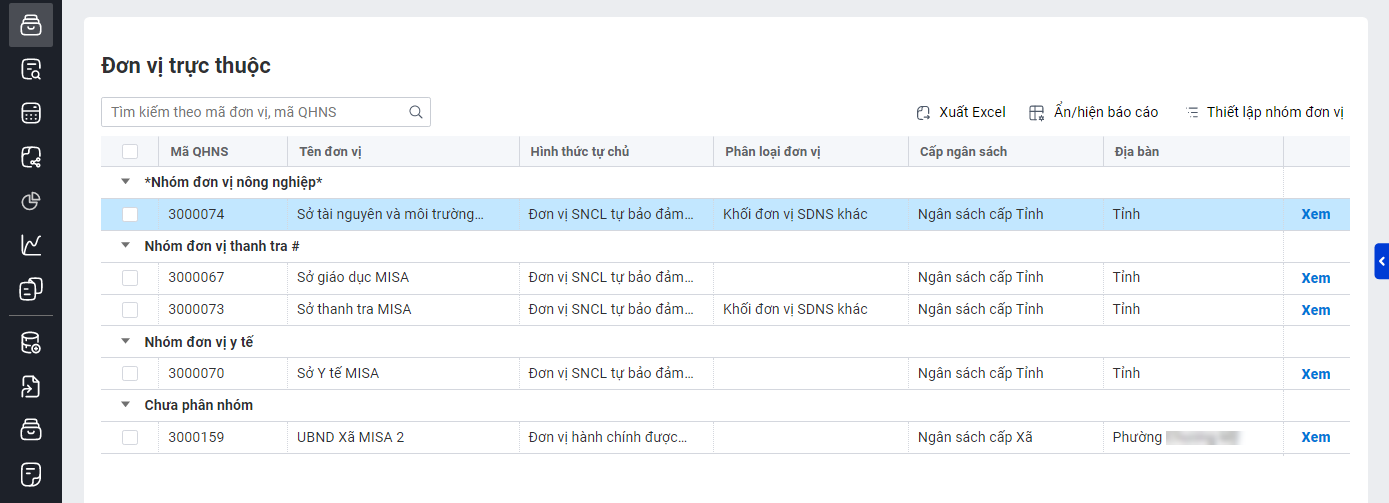Screen dimensions: 1389x503
Task: Focus the unit code search field
Action: pyautogui.click(x=255, y=112)
